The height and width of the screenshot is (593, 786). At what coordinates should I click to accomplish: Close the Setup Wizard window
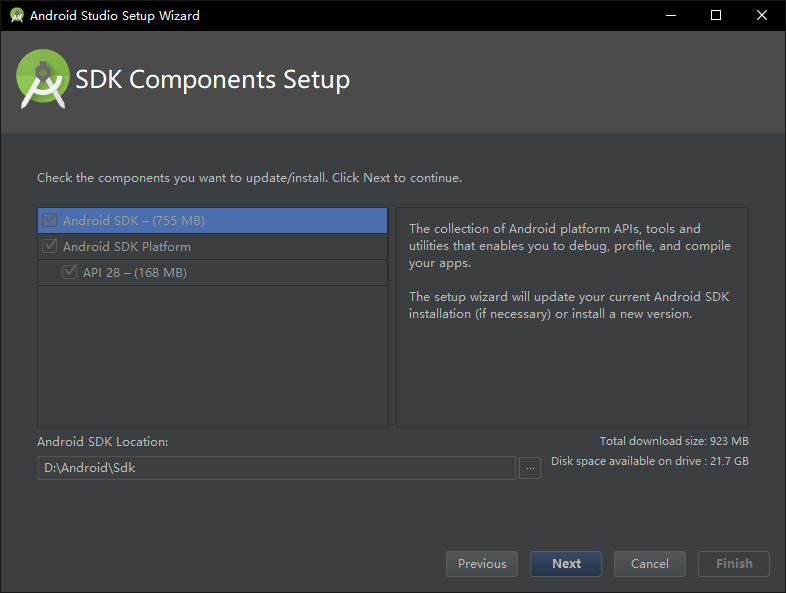click(x=761, y=16)
